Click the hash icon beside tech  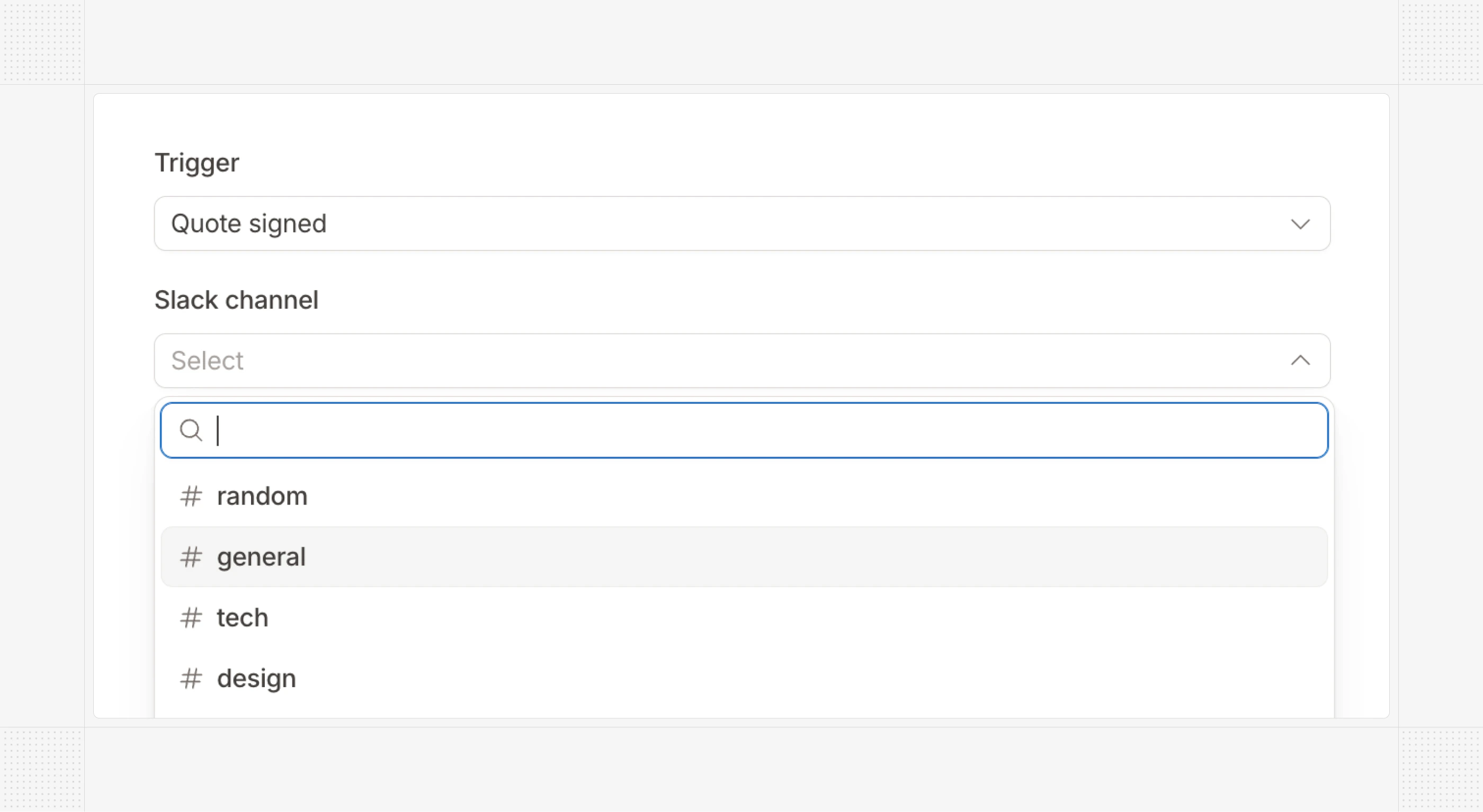191,618
